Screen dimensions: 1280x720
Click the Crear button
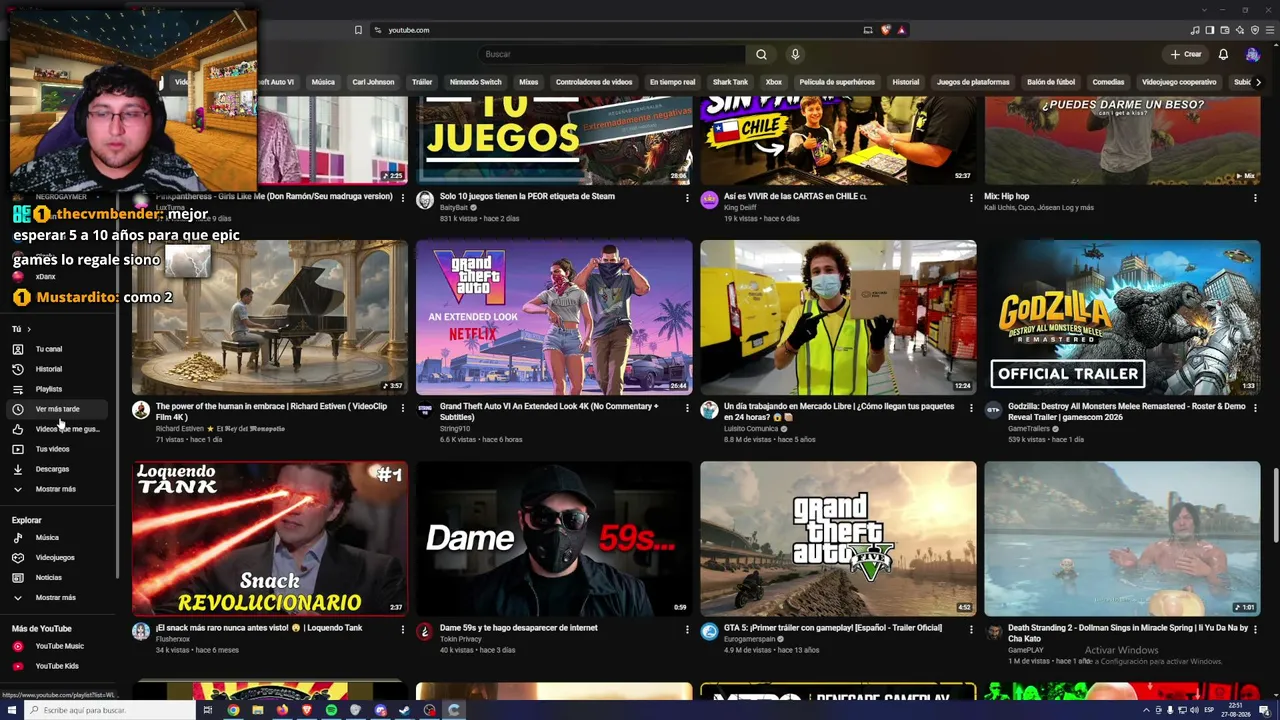1186,54
